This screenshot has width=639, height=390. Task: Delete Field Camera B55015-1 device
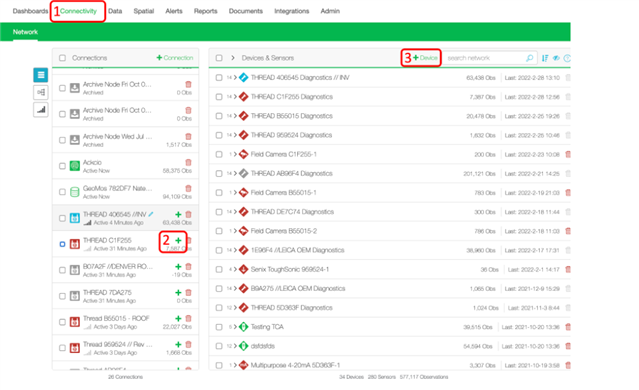pyautogui.click(x=568, y=192)
